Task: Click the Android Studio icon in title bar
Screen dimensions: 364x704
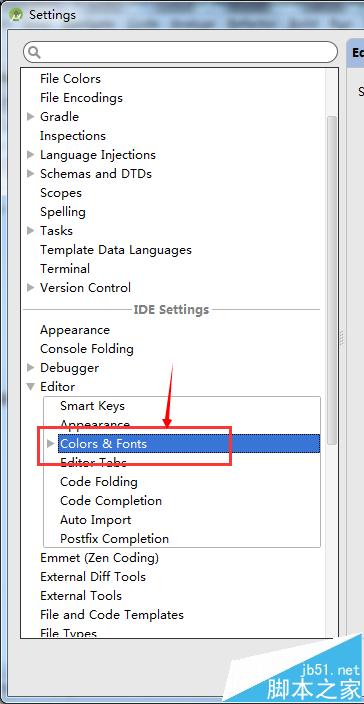Action: pyautogui.click(x=17, y=14)
